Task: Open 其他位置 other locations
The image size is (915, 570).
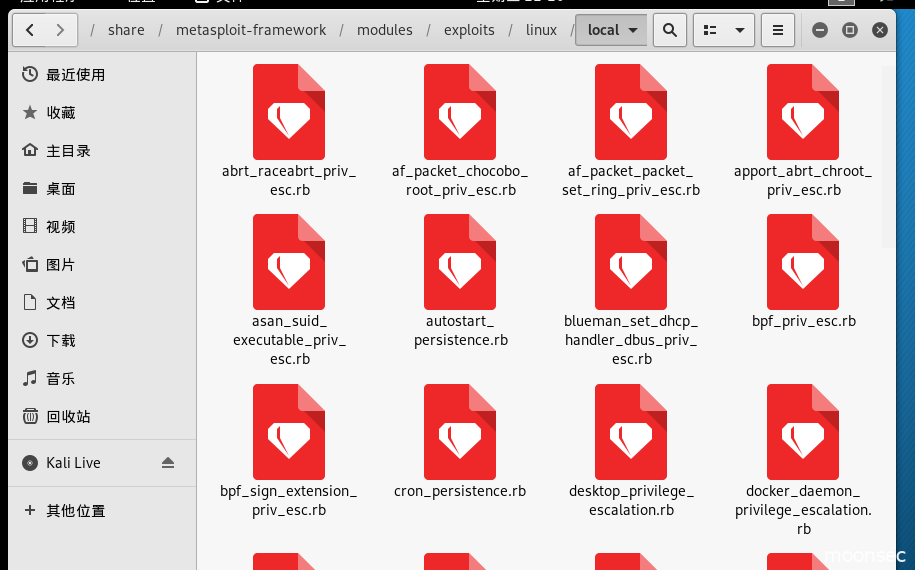Action: pos(102,510)
